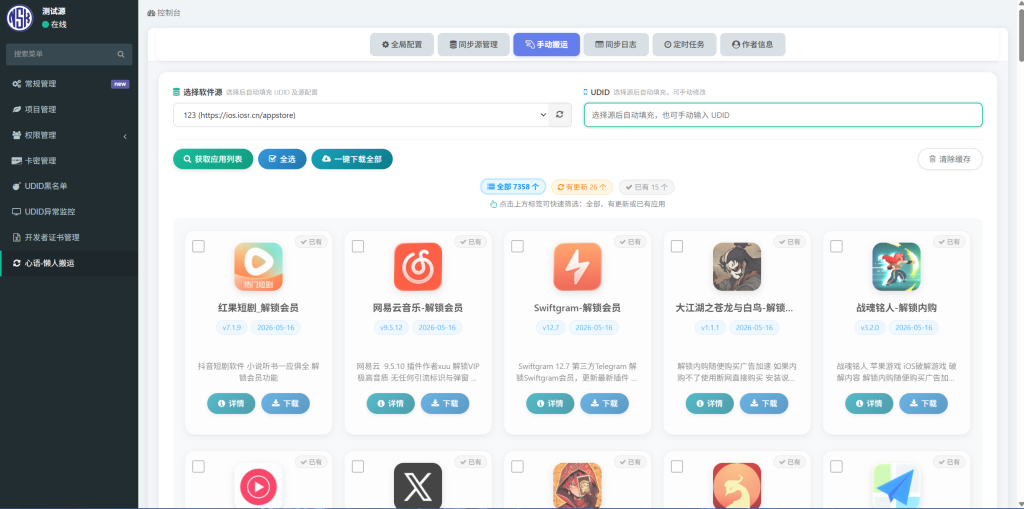Viewport: 1024px width, 509px height.
Task: Switch to 定时任务 tab
Action: (684, 44)
